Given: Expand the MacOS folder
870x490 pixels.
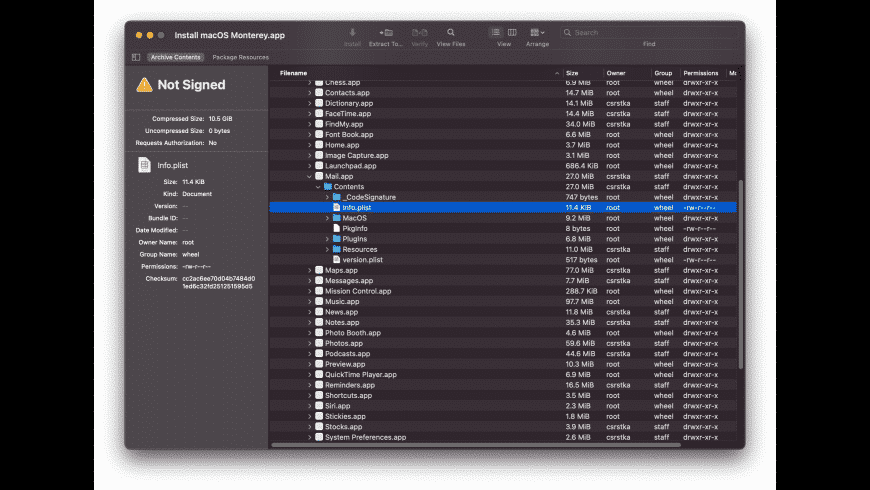Looking at the screenshot, I should tap(327, 218).
